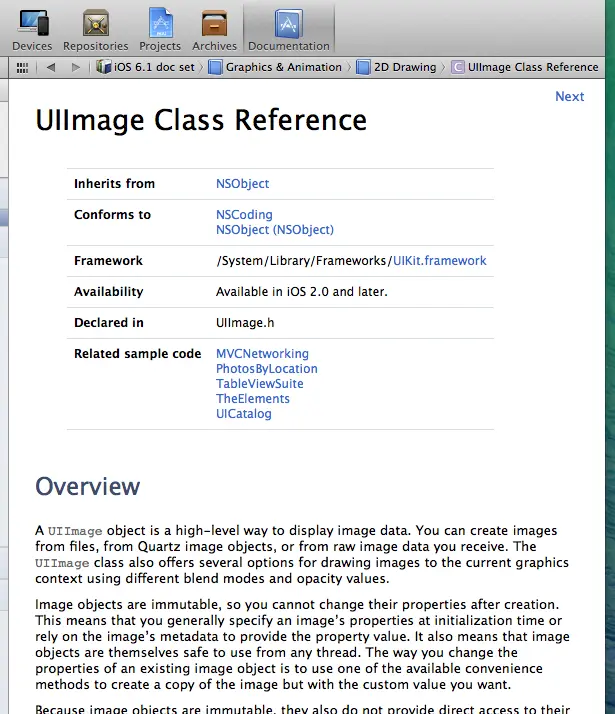Open TheElements sample code

[253, 398]
